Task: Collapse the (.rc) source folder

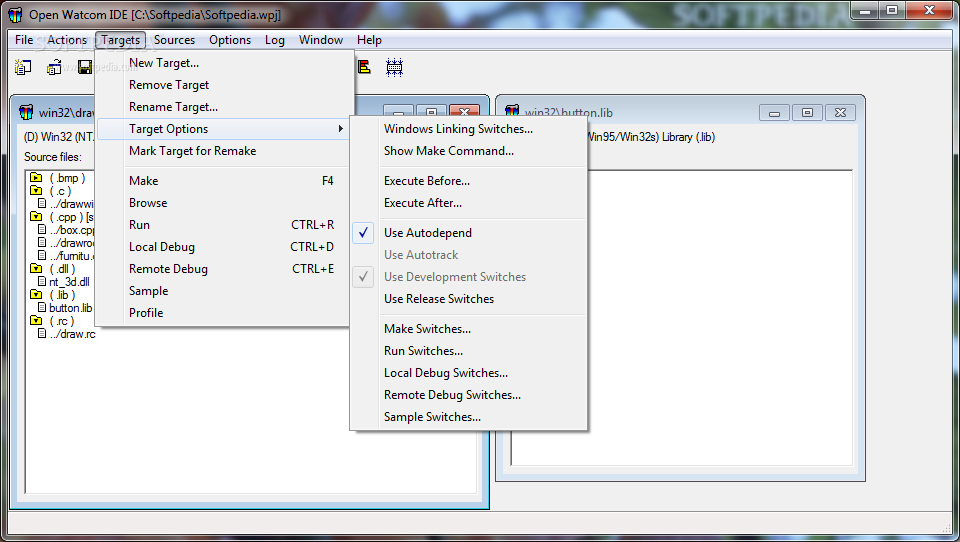Action: tap(36, 320)
